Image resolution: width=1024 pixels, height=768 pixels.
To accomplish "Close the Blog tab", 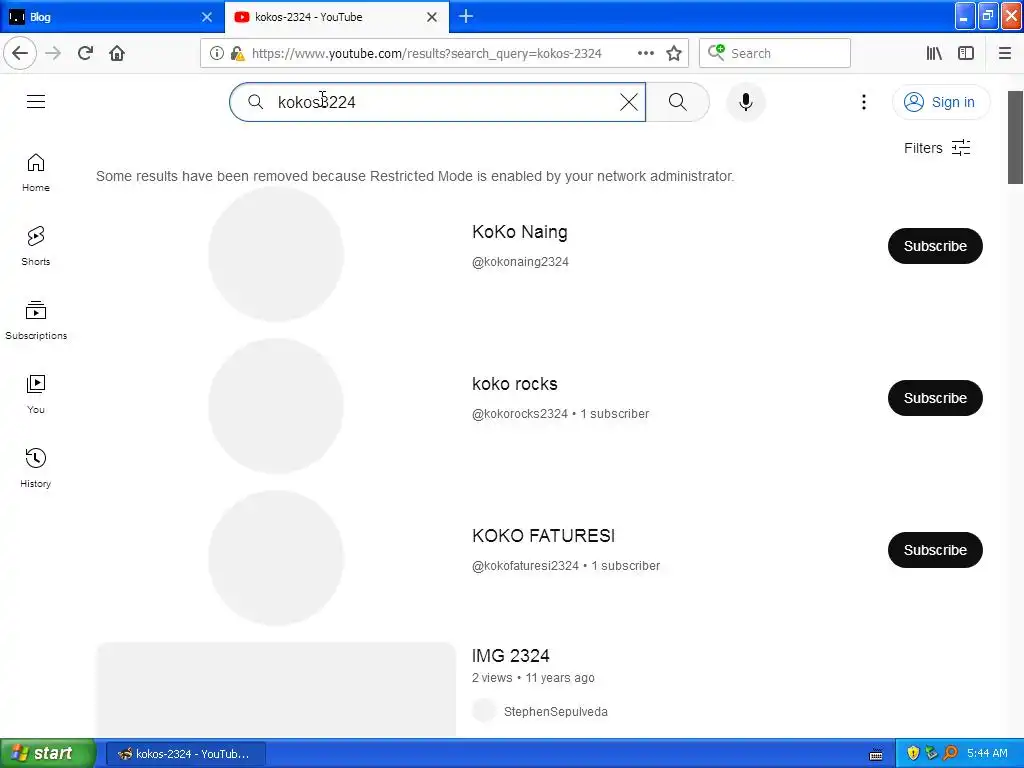I will pos(207,17).
